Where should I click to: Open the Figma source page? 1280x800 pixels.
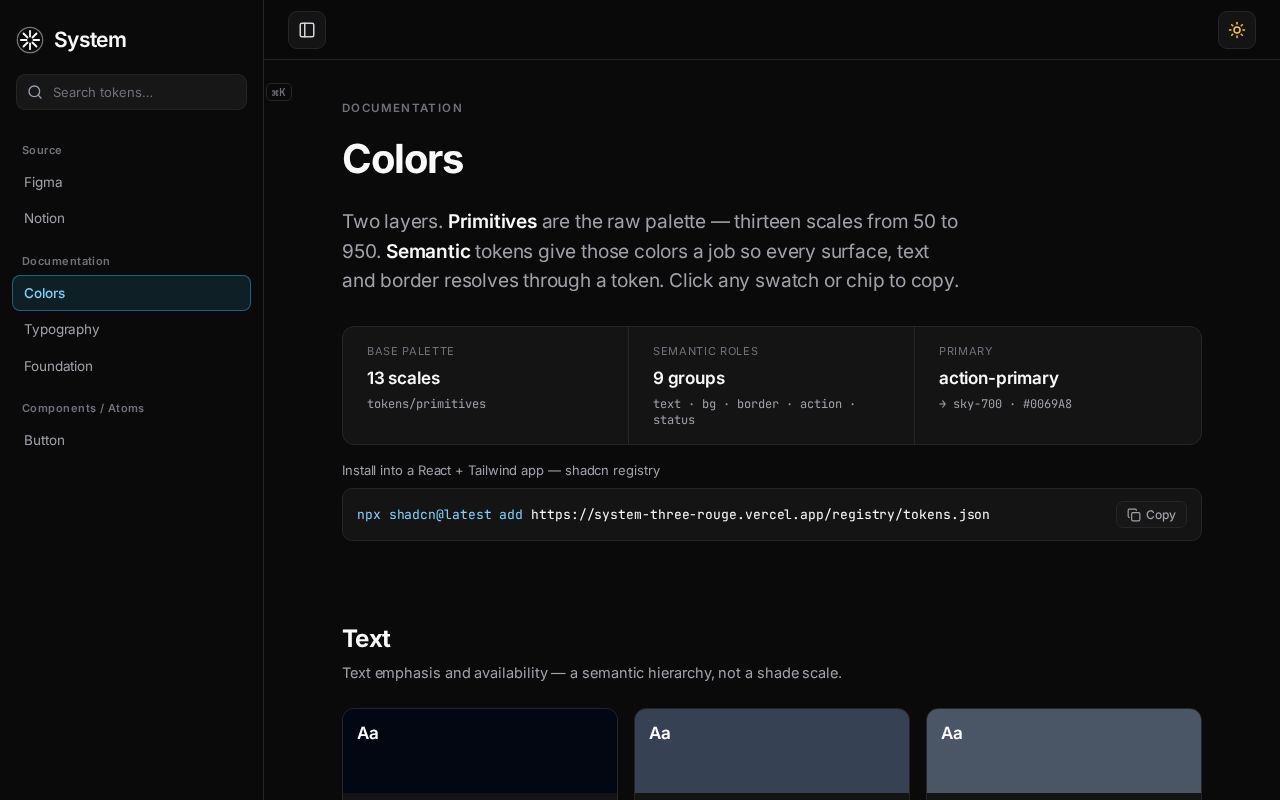[x=131, y=182]
